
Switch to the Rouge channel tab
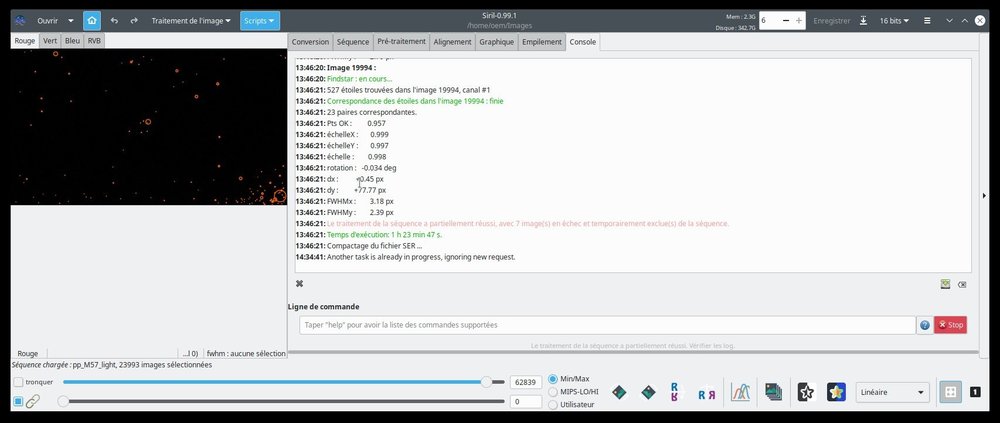coord(25,41)
